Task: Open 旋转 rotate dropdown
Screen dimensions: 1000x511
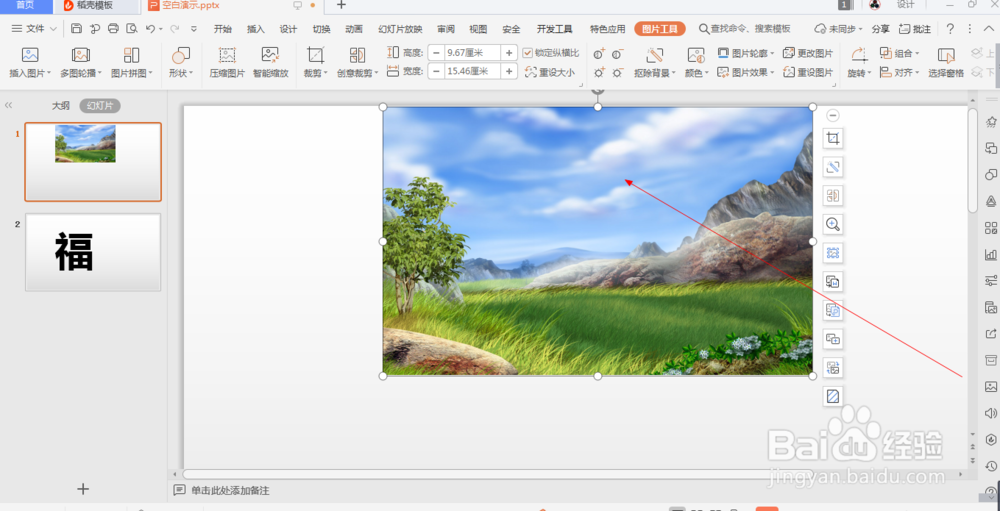Action: [858, 63]
